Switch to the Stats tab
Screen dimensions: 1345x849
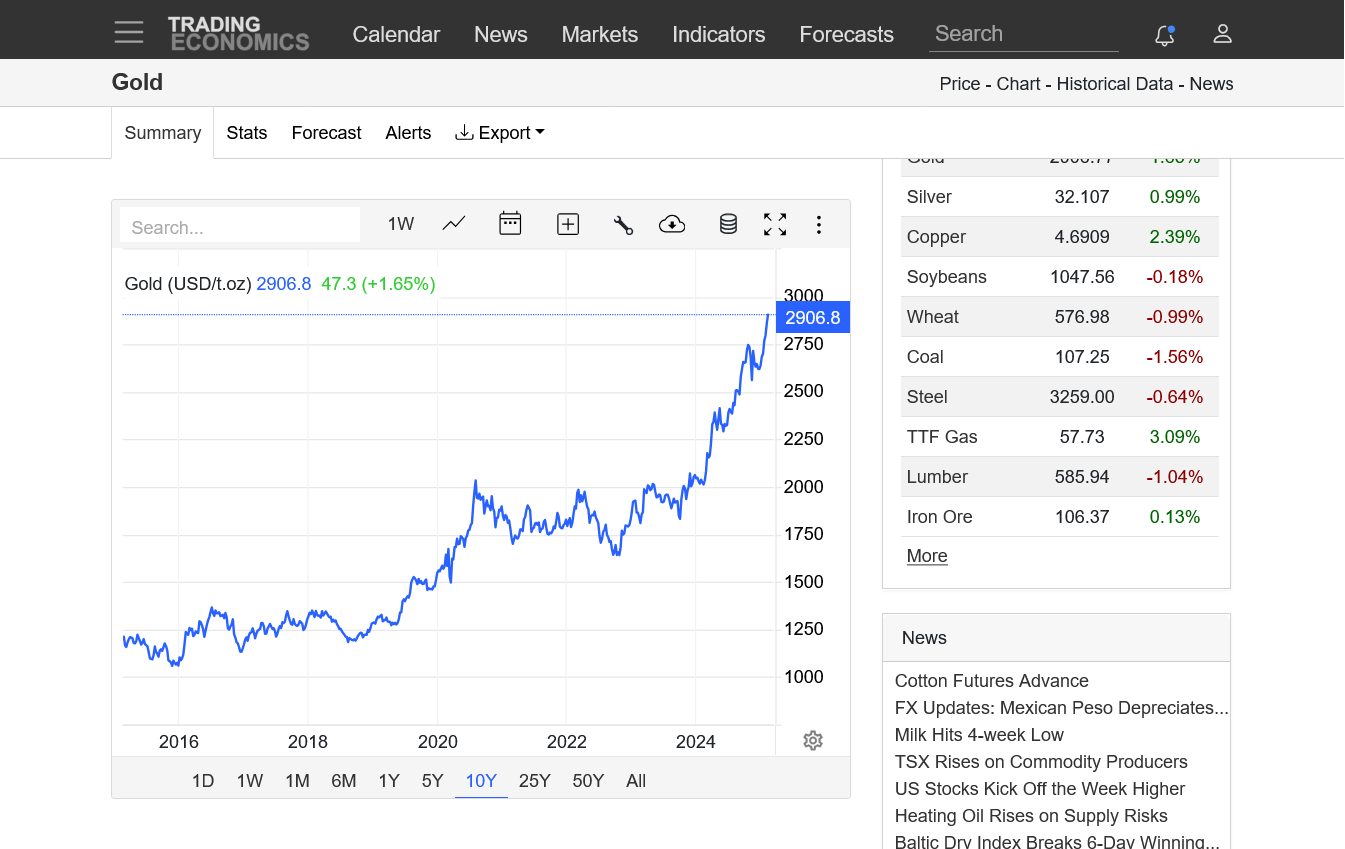tap(247, 133)
